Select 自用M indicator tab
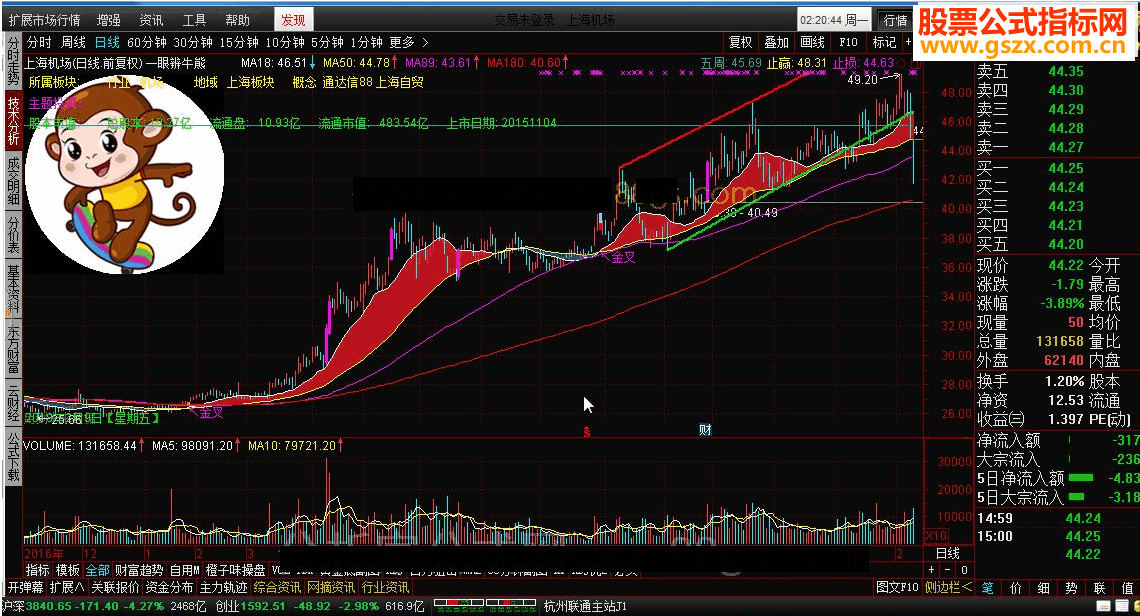This screenshot has width=1140, height=616. pyautogui.click(x=185, y=570)
